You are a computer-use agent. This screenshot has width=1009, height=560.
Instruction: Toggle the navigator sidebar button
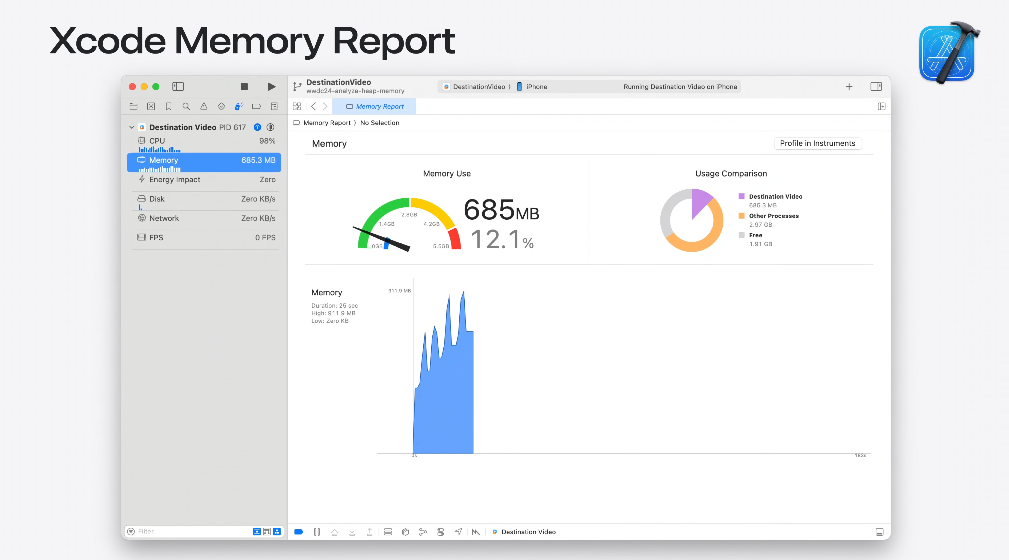[178, 86]
